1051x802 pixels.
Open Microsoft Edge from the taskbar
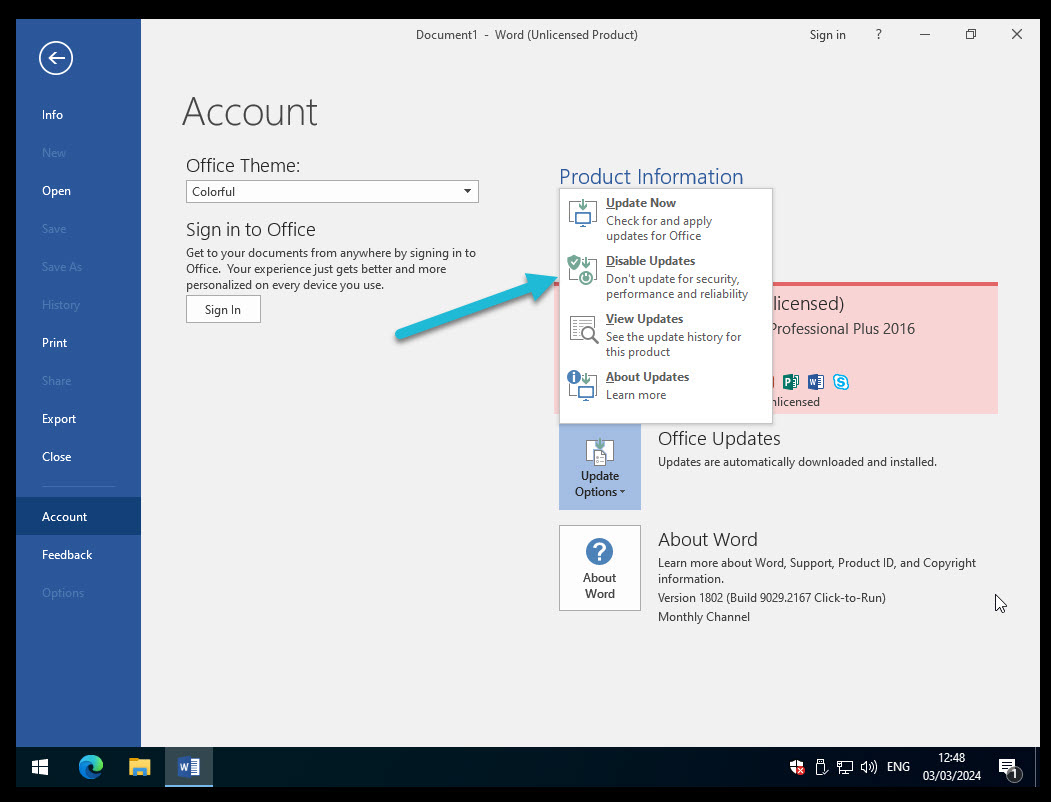pyautogui.click(x=91, y=767)
